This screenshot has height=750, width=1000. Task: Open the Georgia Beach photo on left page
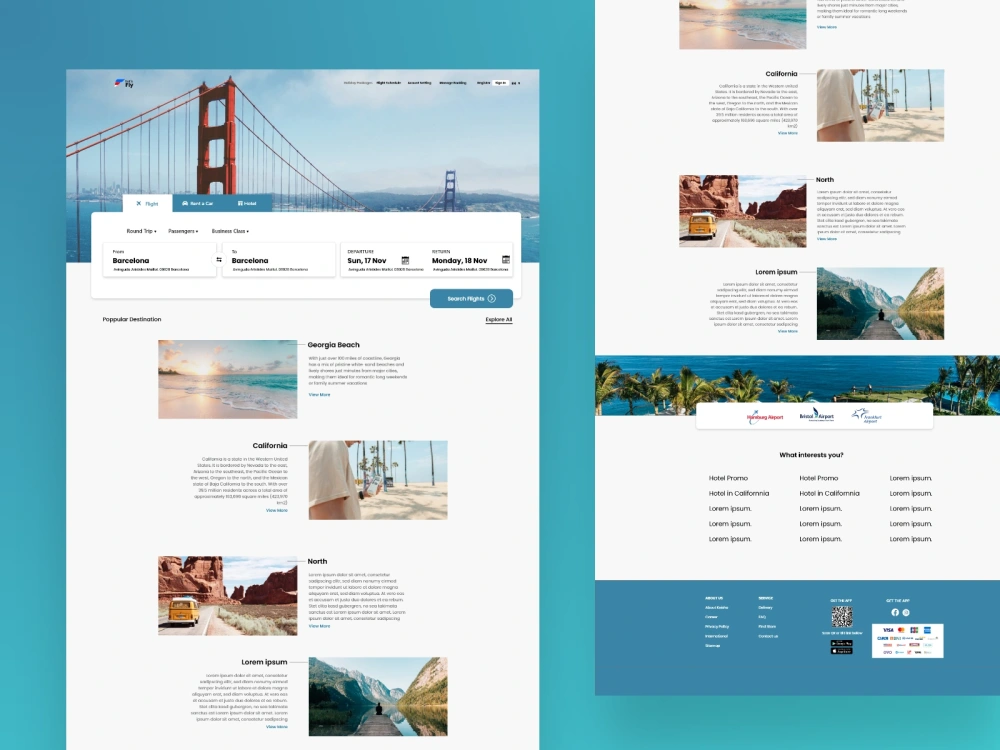click(x=228, y=379)
